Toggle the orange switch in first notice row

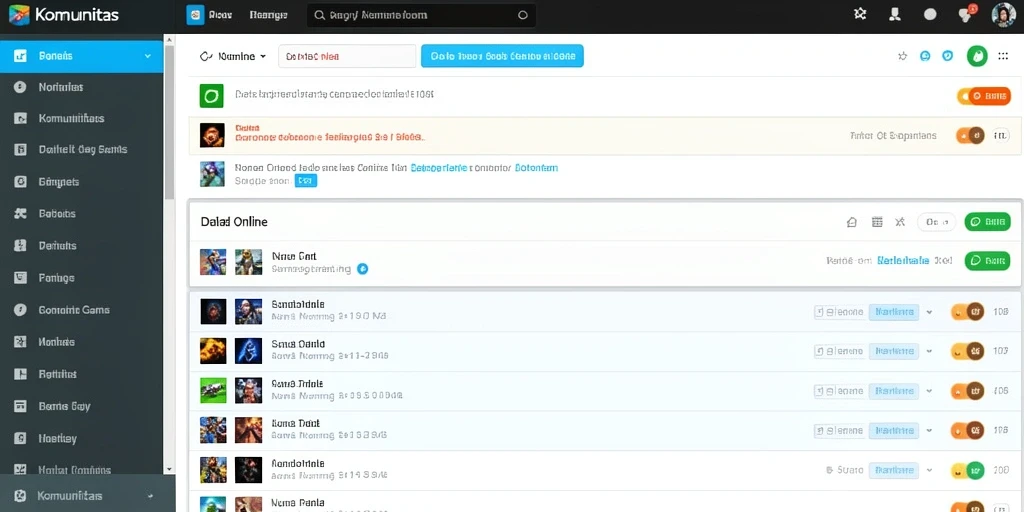coord(984,97)
